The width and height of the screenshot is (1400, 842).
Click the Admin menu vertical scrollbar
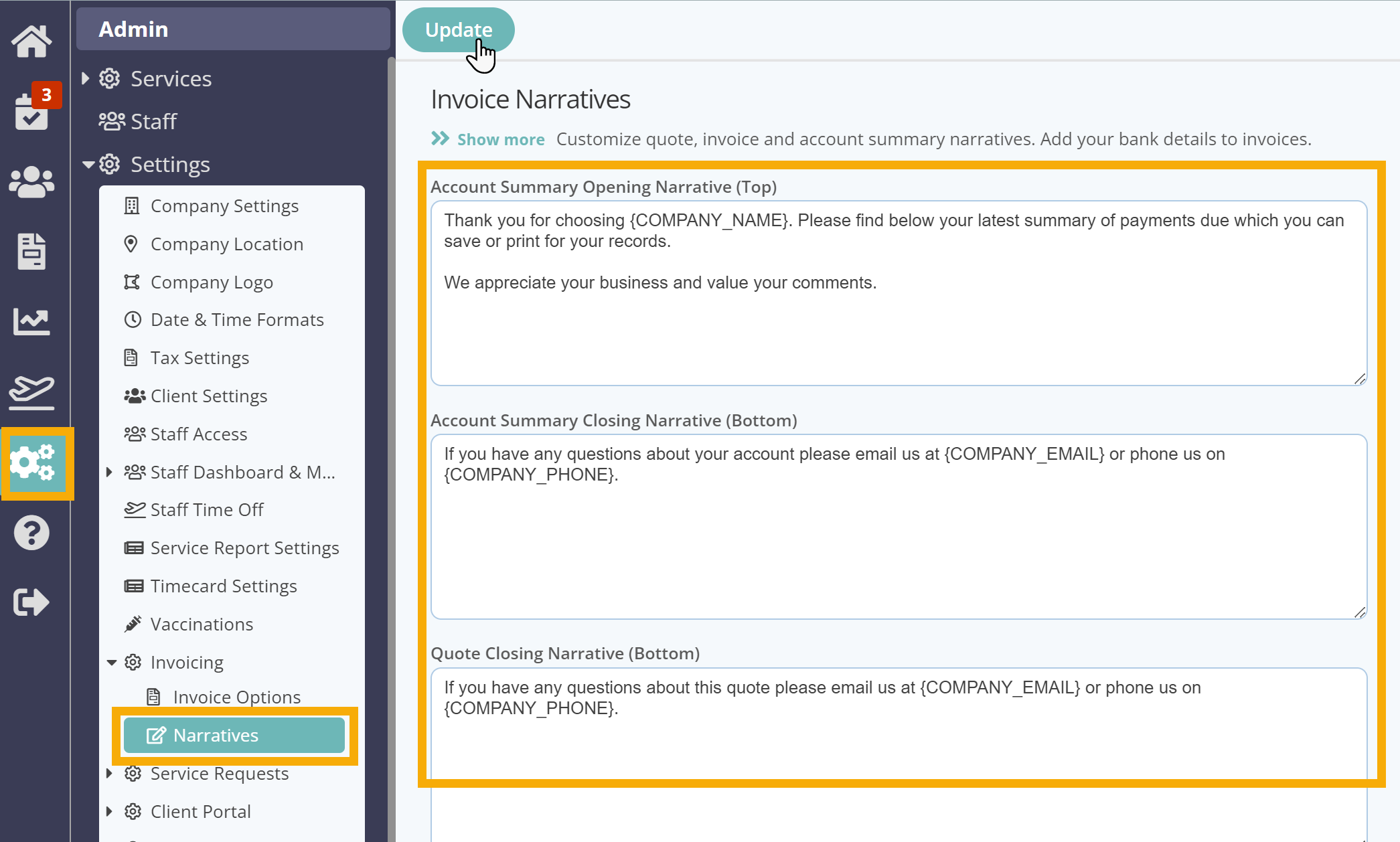[x=392, y=448]
